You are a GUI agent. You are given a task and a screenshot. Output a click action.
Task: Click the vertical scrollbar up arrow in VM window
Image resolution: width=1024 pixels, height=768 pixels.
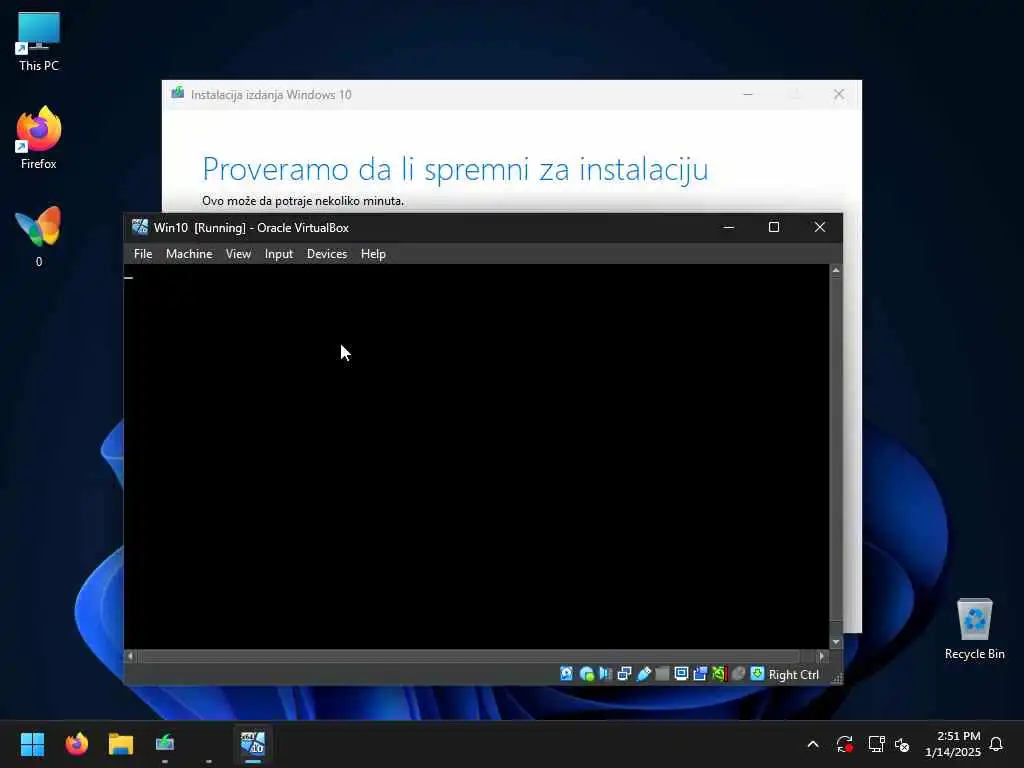pos(836,270)
